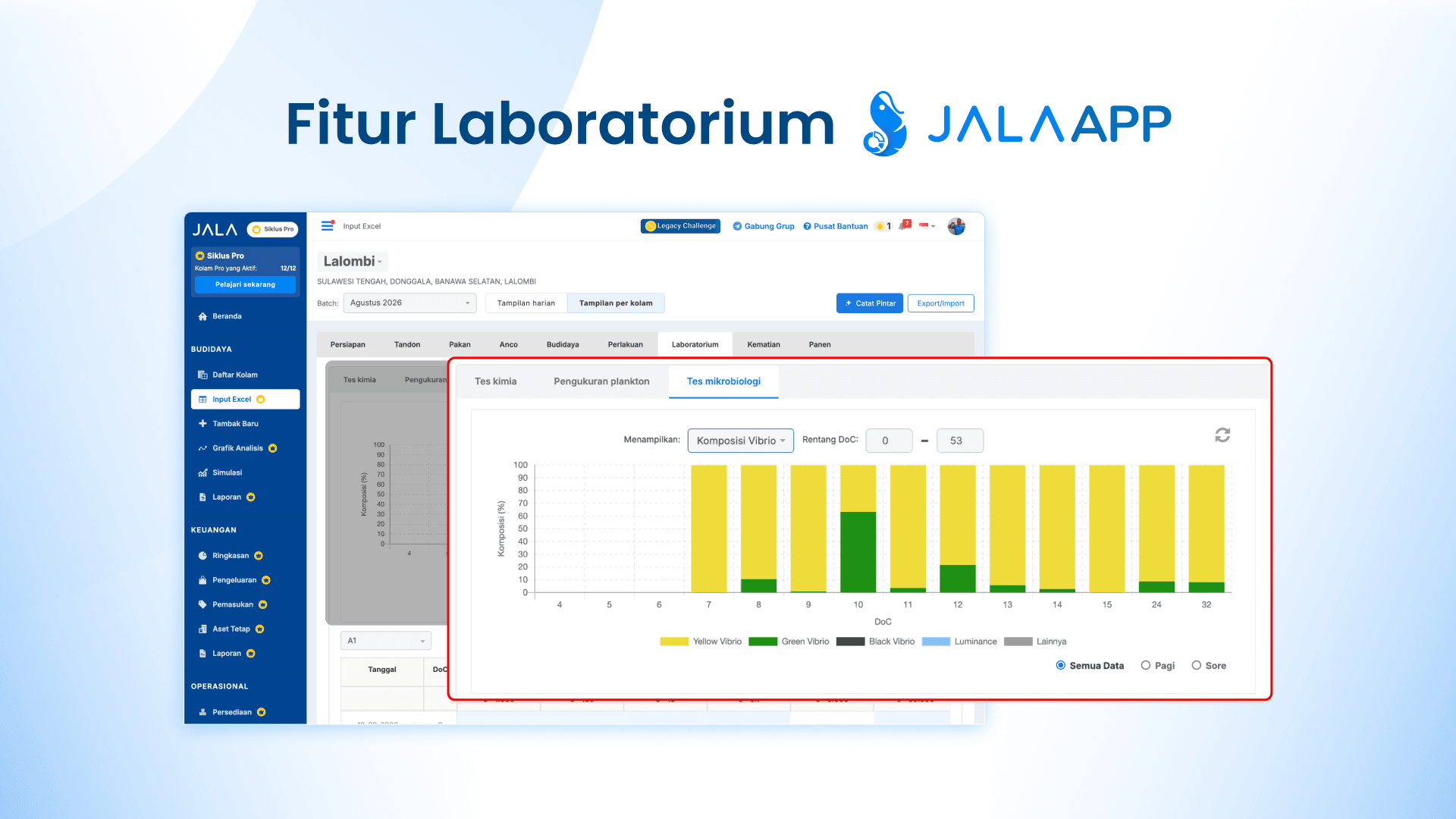Click the Pengeluaran bag icon
The image size is (1456, 819).
coord(202,580)
